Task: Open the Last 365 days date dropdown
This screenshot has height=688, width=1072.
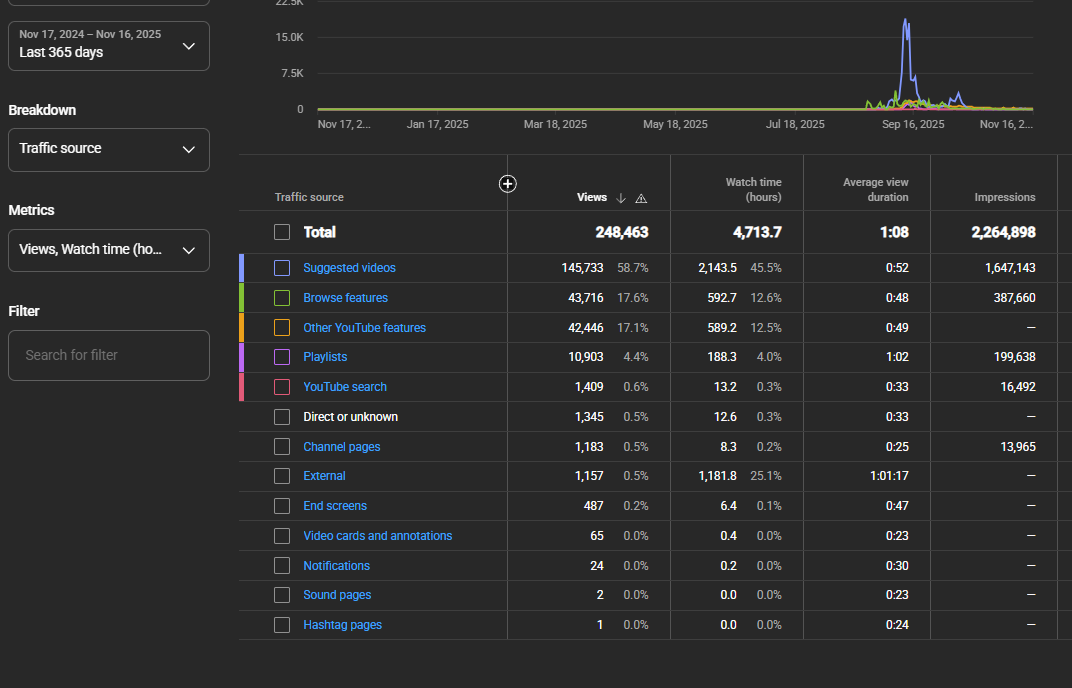Action: click(x=109, y=46)
